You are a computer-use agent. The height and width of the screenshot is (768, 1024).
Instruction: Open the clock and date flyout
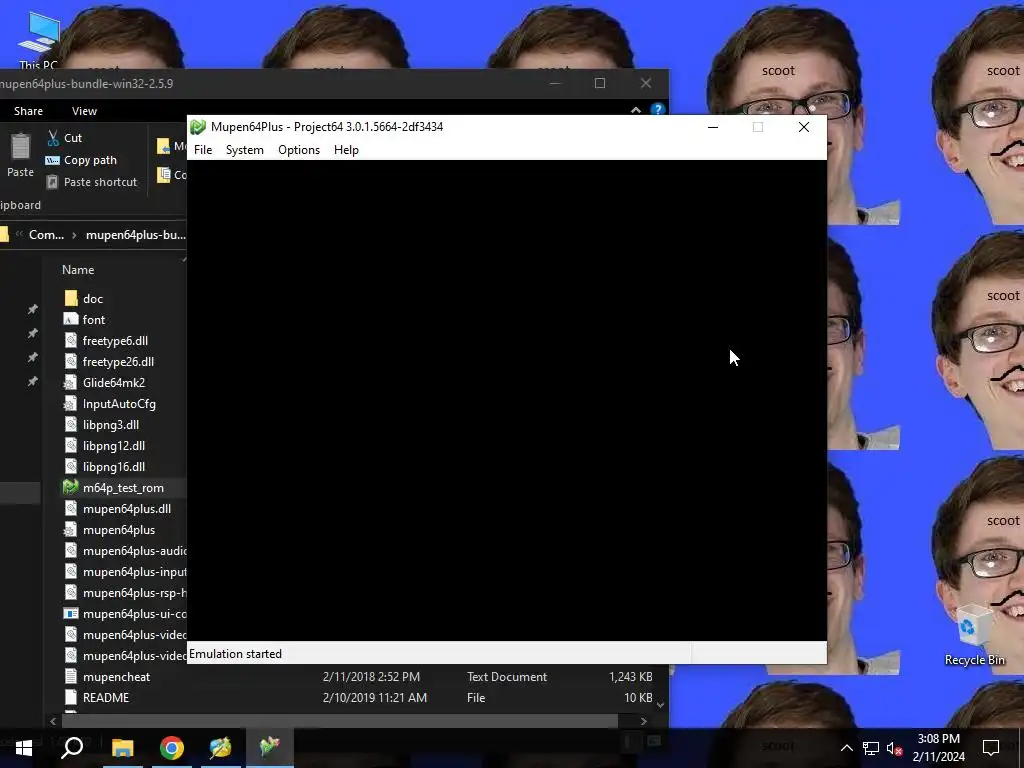[938, 748]
